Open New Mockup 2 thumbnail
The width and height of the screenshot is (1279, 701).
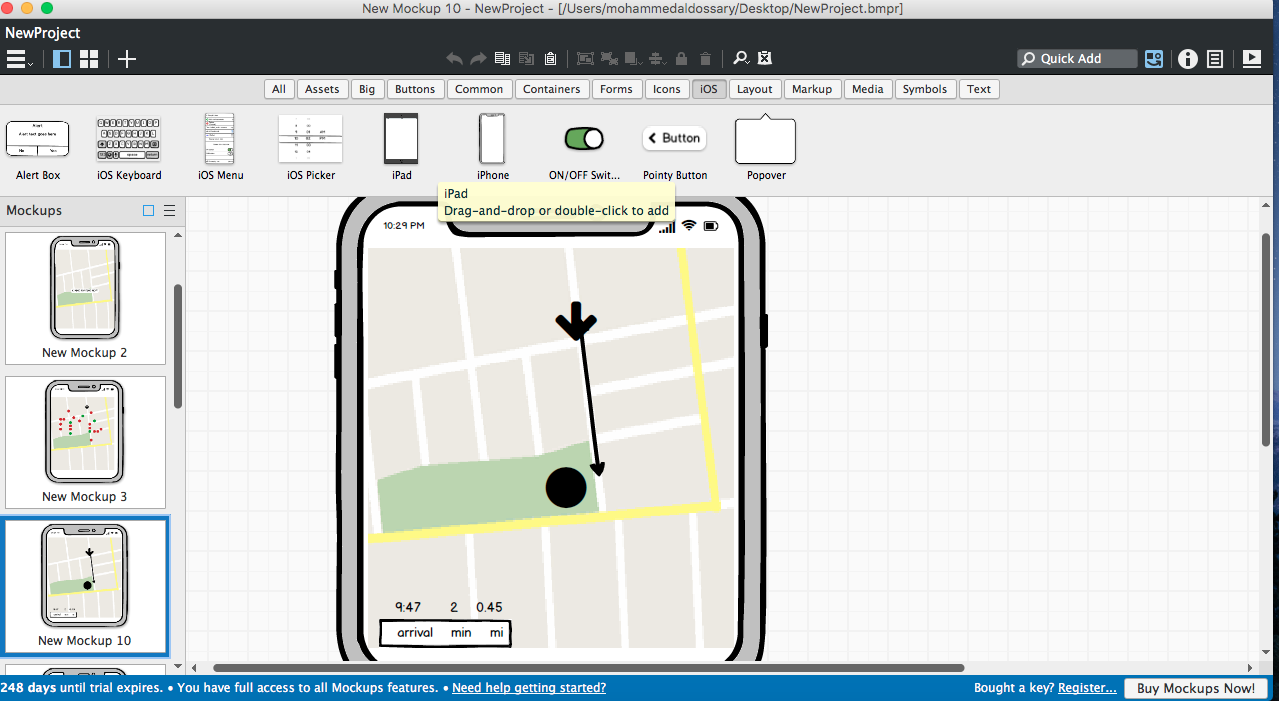[x=85, y=298]
